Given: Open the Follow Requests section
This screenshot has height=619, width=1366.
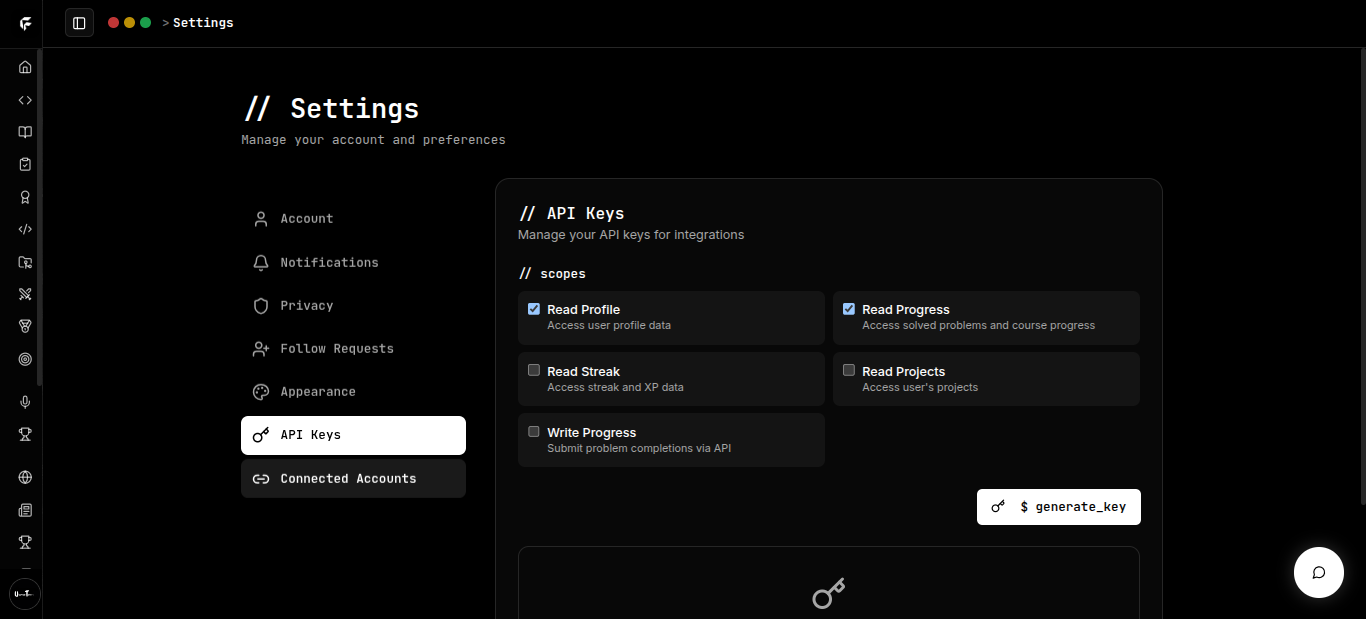Looking at the screenshot, I should point(353,349).
